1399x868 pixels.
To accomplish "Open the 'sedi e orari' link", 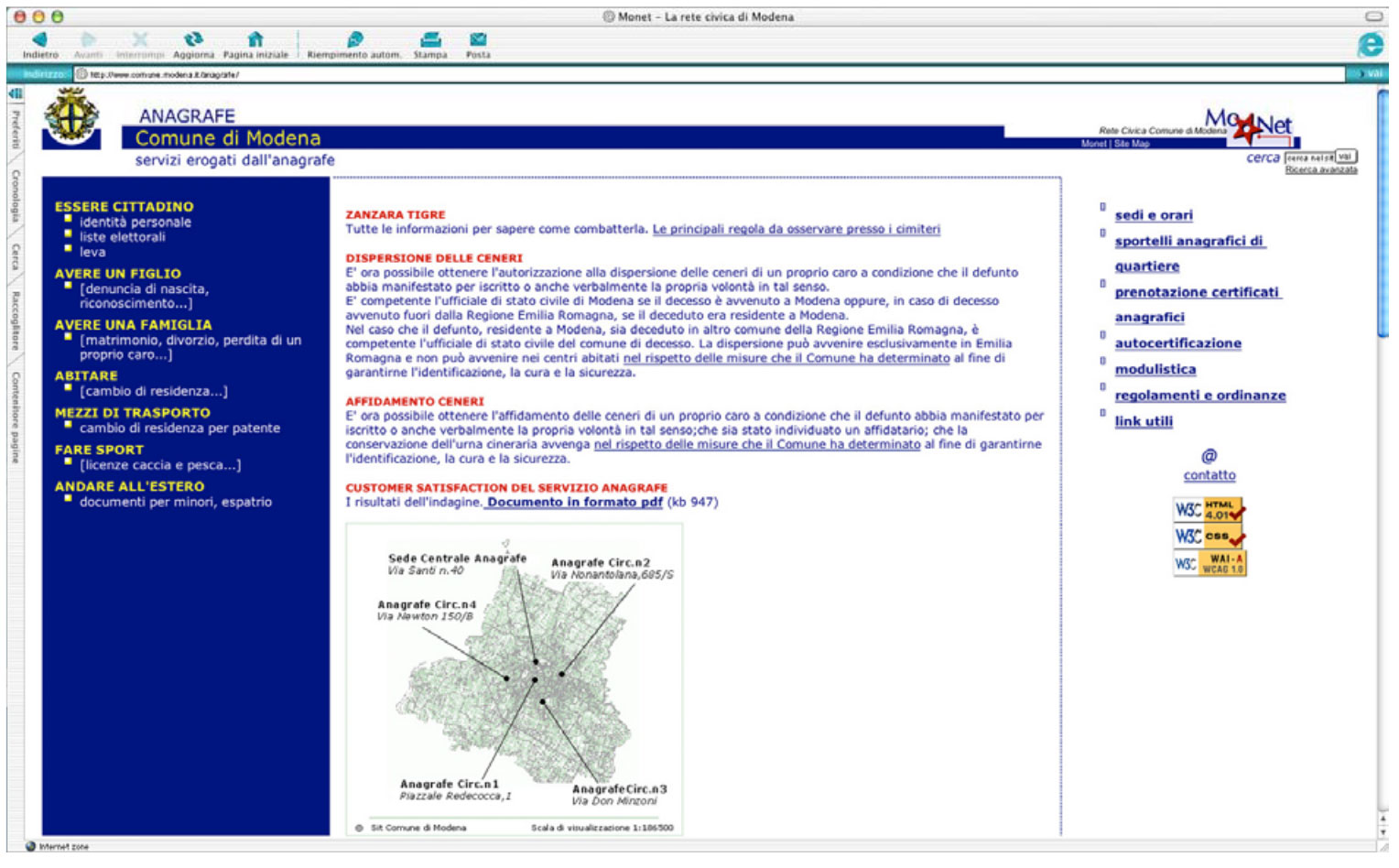I will coord(1153,215).
